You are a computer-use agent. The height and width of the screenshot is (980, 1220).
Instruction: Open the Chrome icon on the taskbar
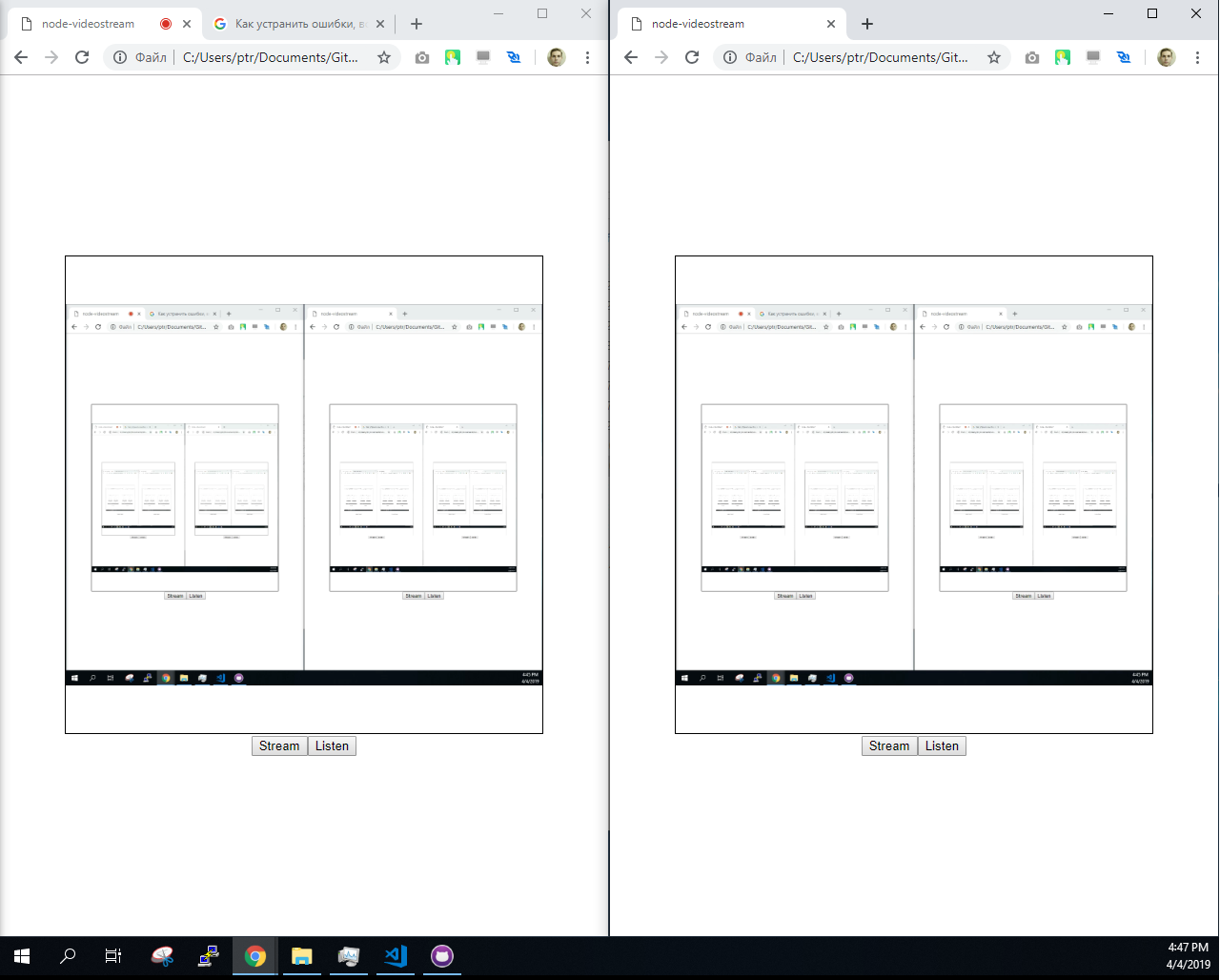click(x=255, y=956)
